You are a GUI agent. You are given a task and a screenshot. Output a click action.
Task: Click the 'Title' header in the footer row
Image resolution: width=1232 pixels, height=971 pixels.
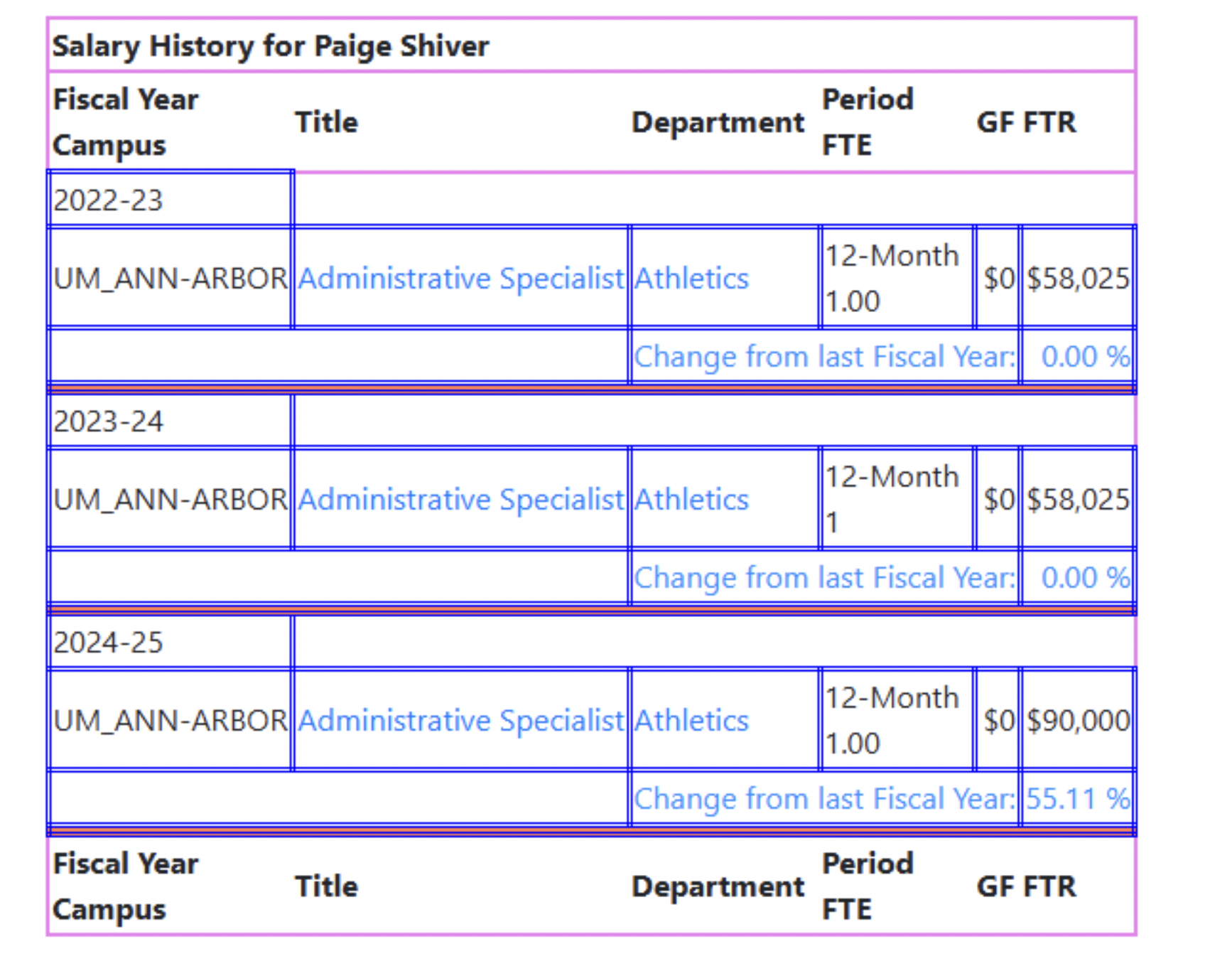coord(326,886)
